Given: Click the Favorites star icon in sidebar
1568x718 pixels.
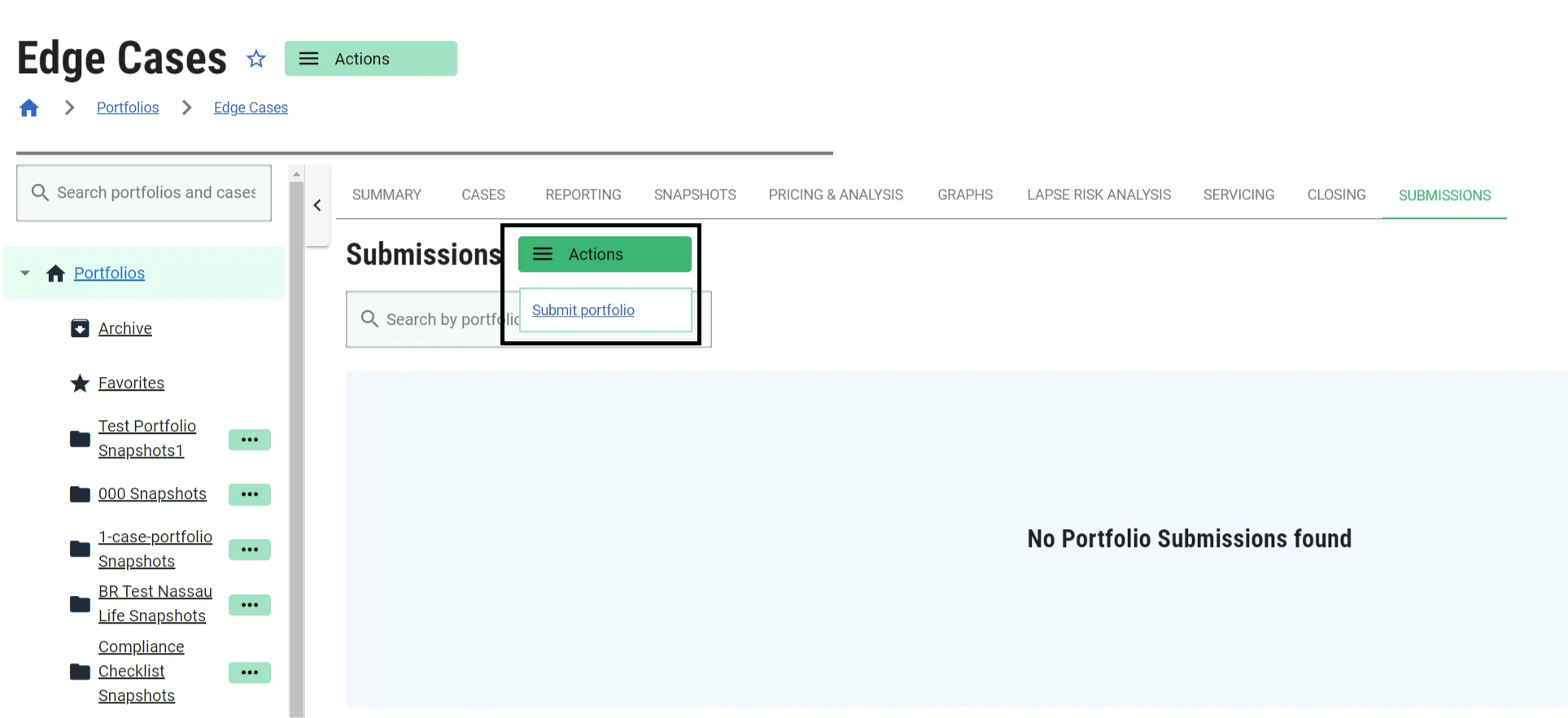Looking at the screenshot, I should (80, 383).
